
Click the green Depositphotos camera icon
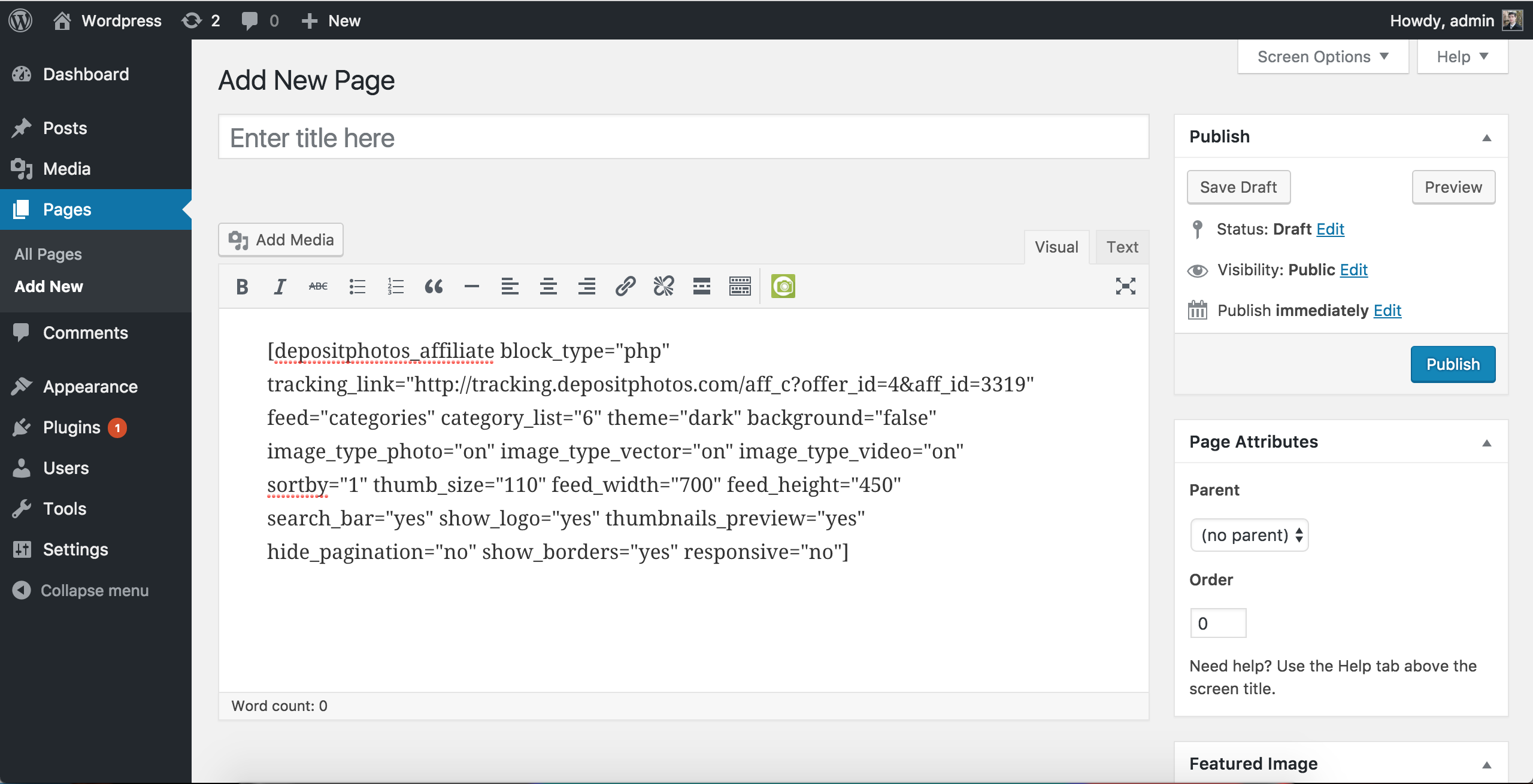tap(783, 287)
